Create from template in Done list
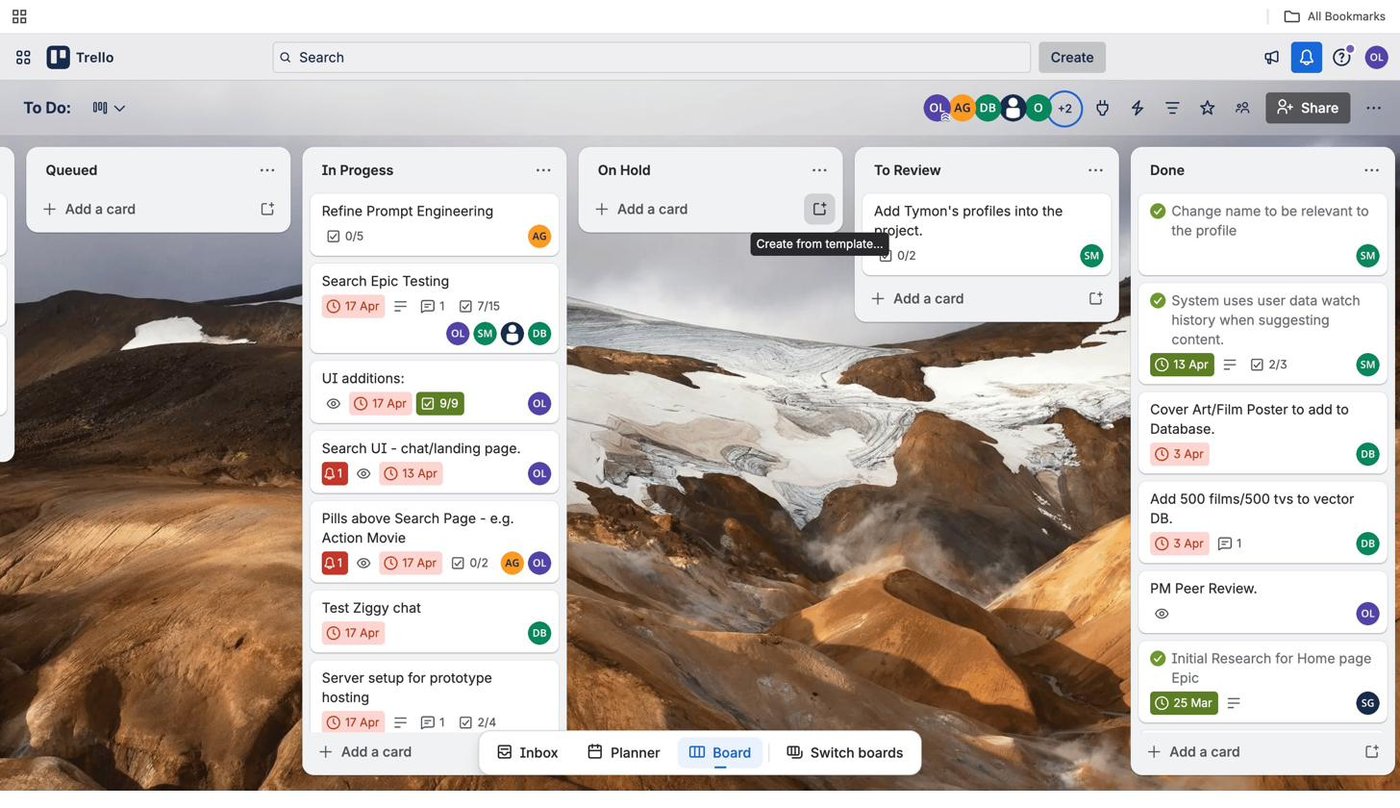 [x=1371, y=751]
